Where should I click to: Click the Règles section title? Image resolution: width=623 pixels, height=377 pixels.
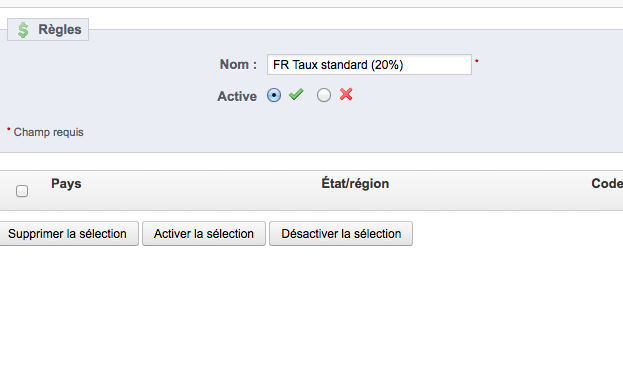tap(60, 29)
